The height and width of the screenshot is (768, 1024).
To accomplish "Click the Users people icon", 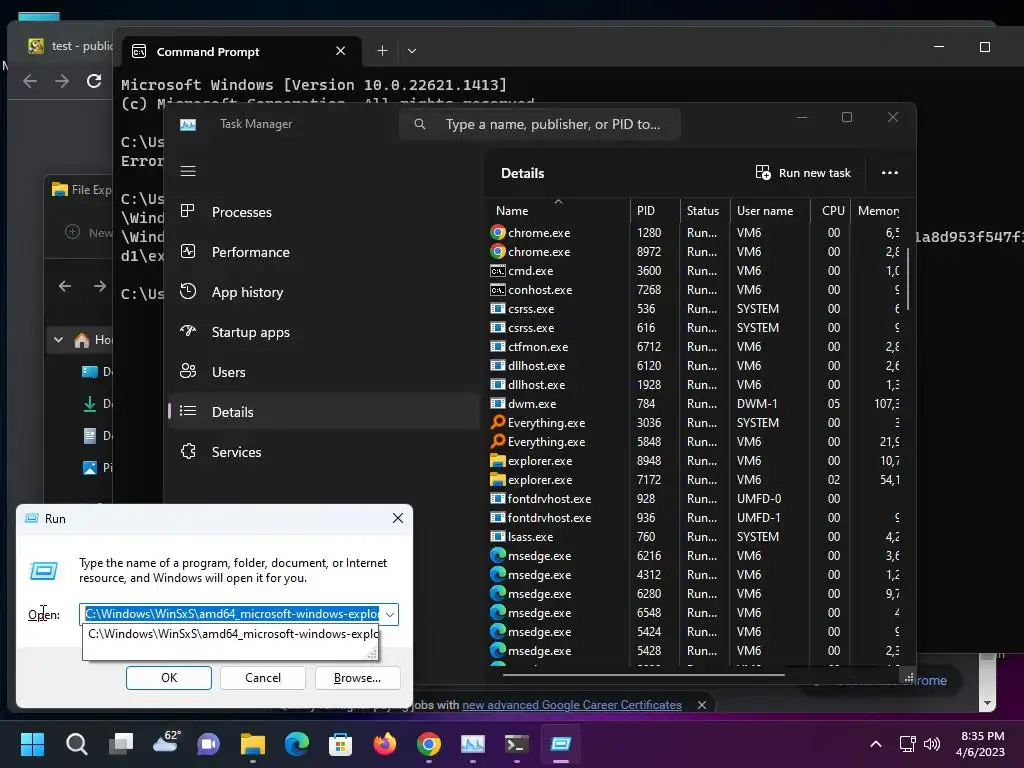I will pos(188,372).
